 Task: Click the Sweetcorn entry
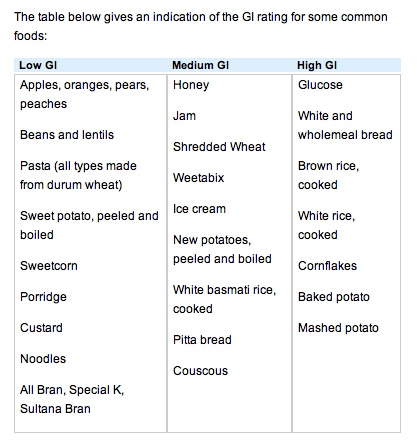pyautogui.click(x=49, y=266)
